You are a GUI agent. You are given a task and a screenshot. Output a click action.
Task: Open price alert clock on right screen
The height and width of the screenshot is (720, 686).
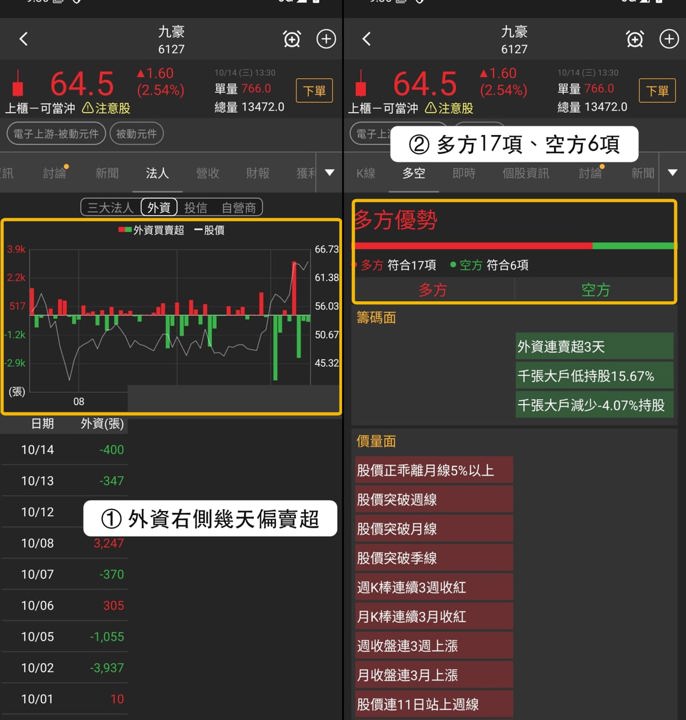(x=635, y=39)
